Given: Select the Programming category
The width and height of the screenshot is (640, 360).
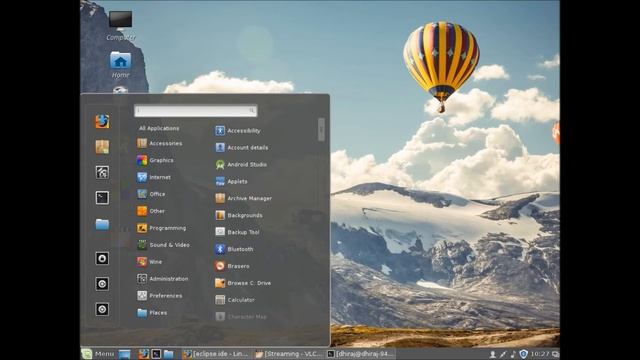Looking at the screenshot, I should coord(162,228).
